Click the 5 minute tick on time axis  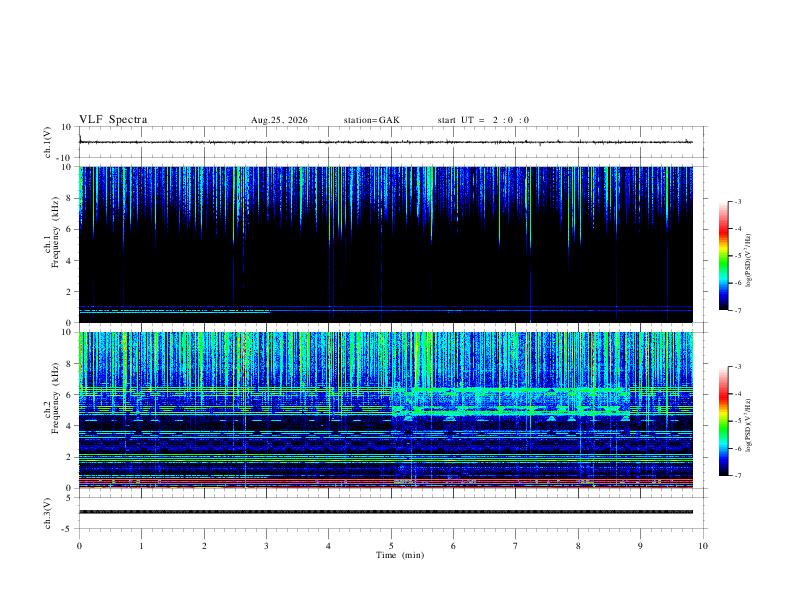pos(391,546)
